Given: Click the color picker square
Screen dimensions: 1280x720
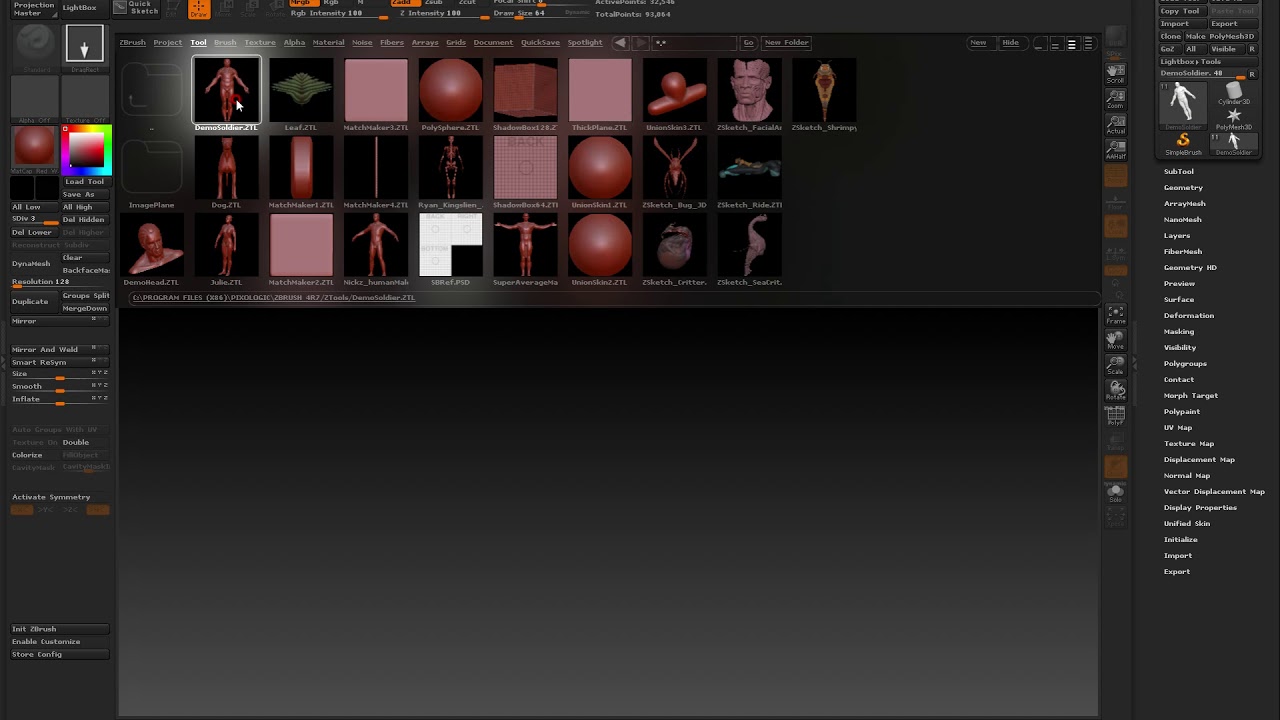Looking at the screenshot, I should (86, 149).
